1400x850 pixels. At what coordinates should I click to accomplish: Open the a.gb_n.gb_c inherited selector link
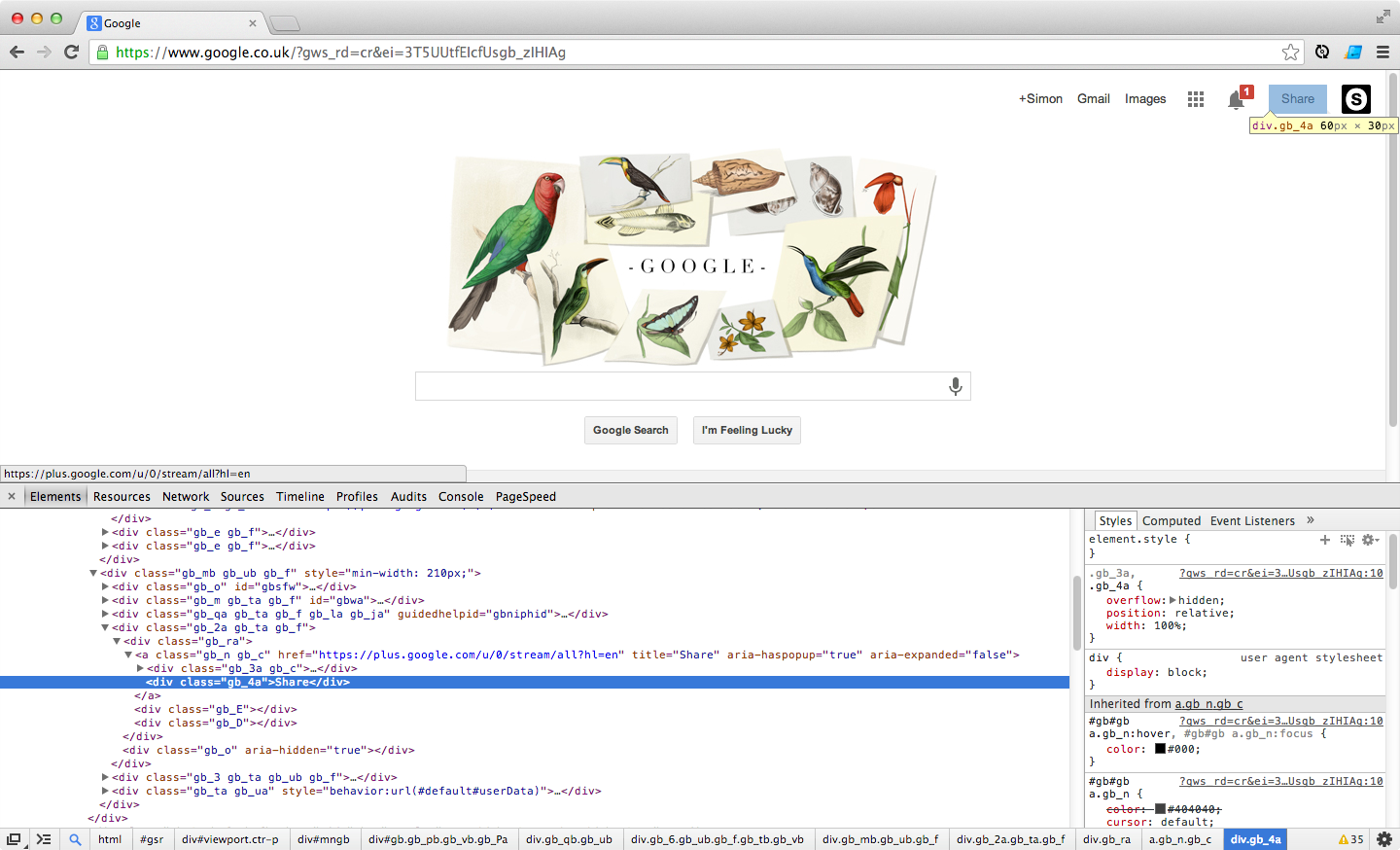(1208, 704)
